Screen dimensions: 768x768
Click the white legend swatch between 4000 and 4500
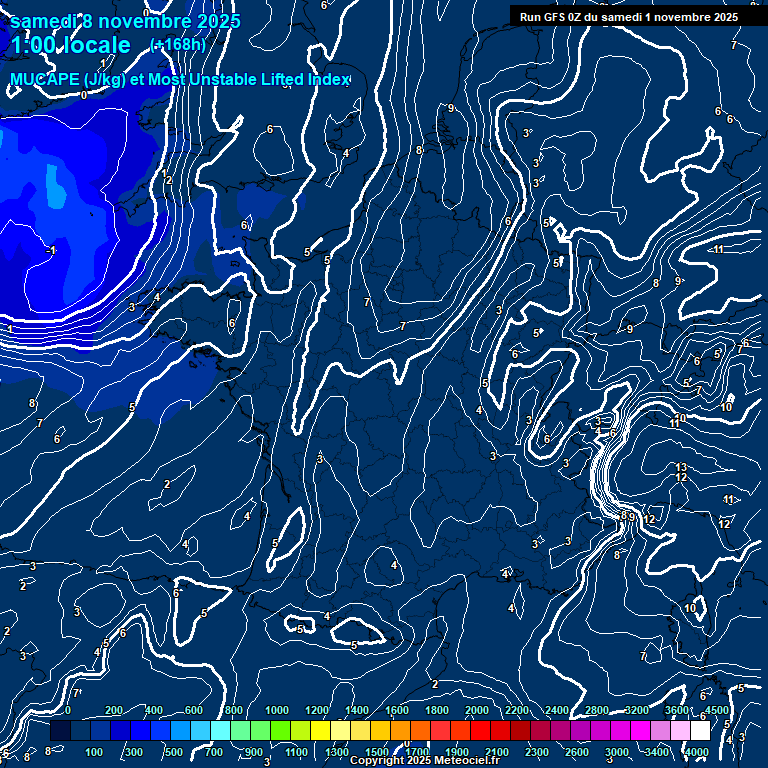[700, 730]
